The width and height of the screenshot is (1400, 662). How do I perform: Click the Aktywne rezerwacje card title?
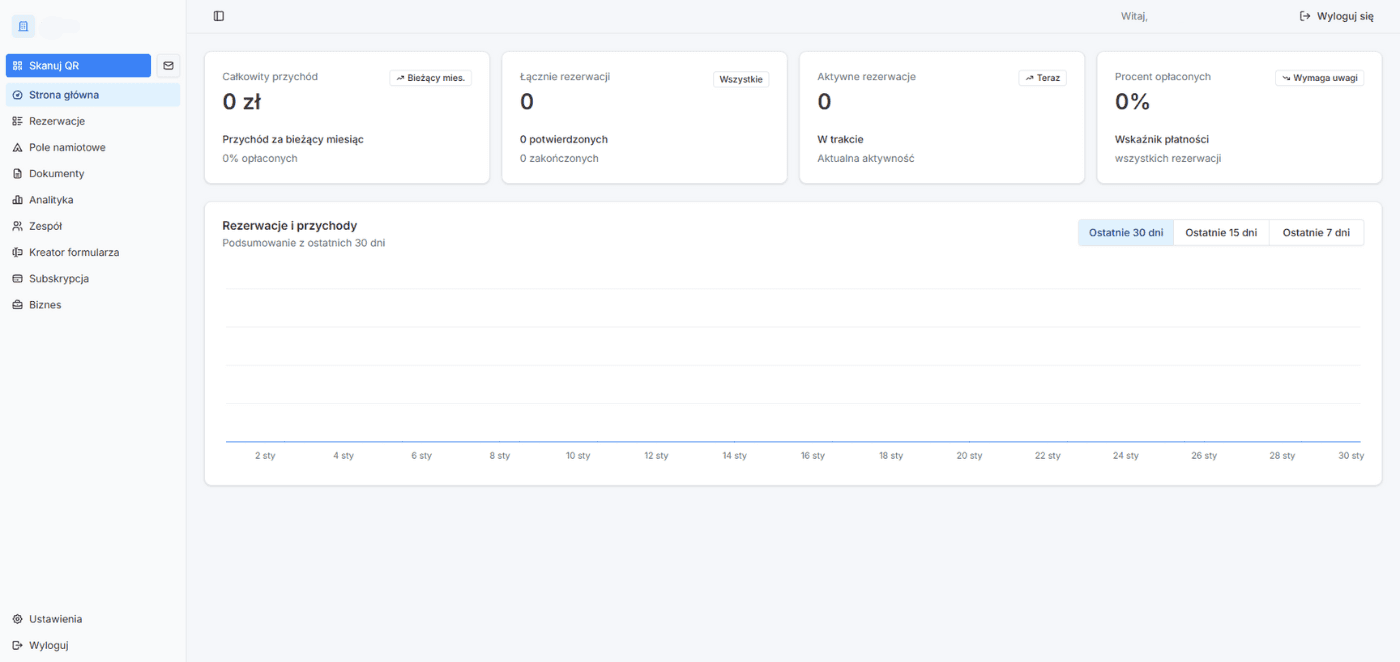pos(866,77)
